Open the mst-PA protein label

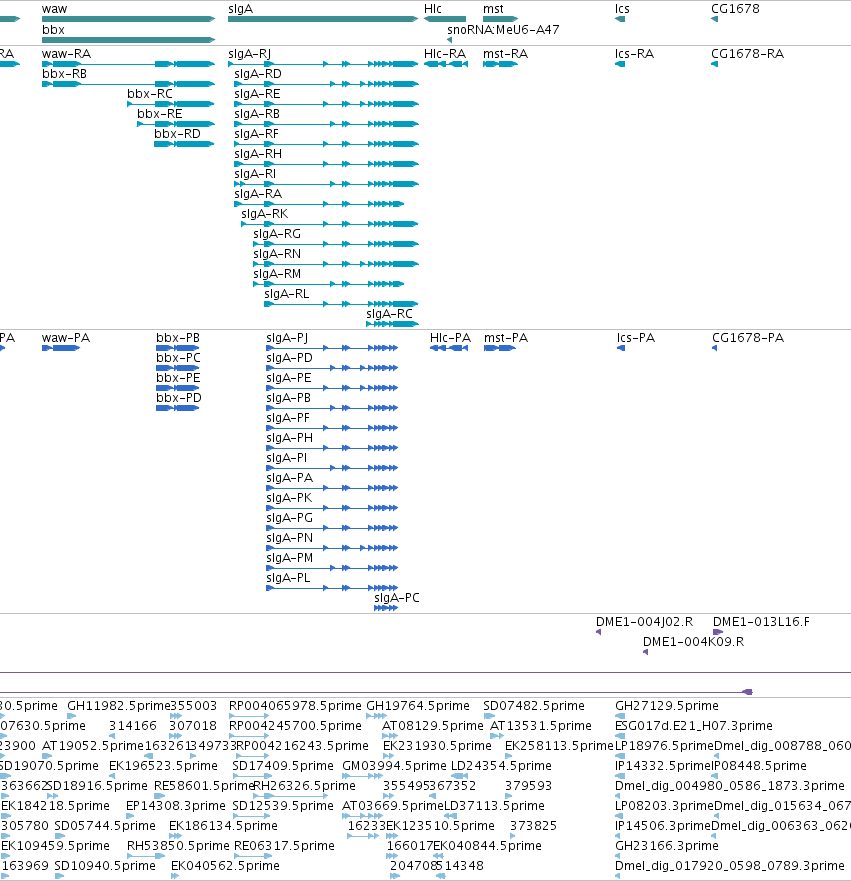(506, 338)
